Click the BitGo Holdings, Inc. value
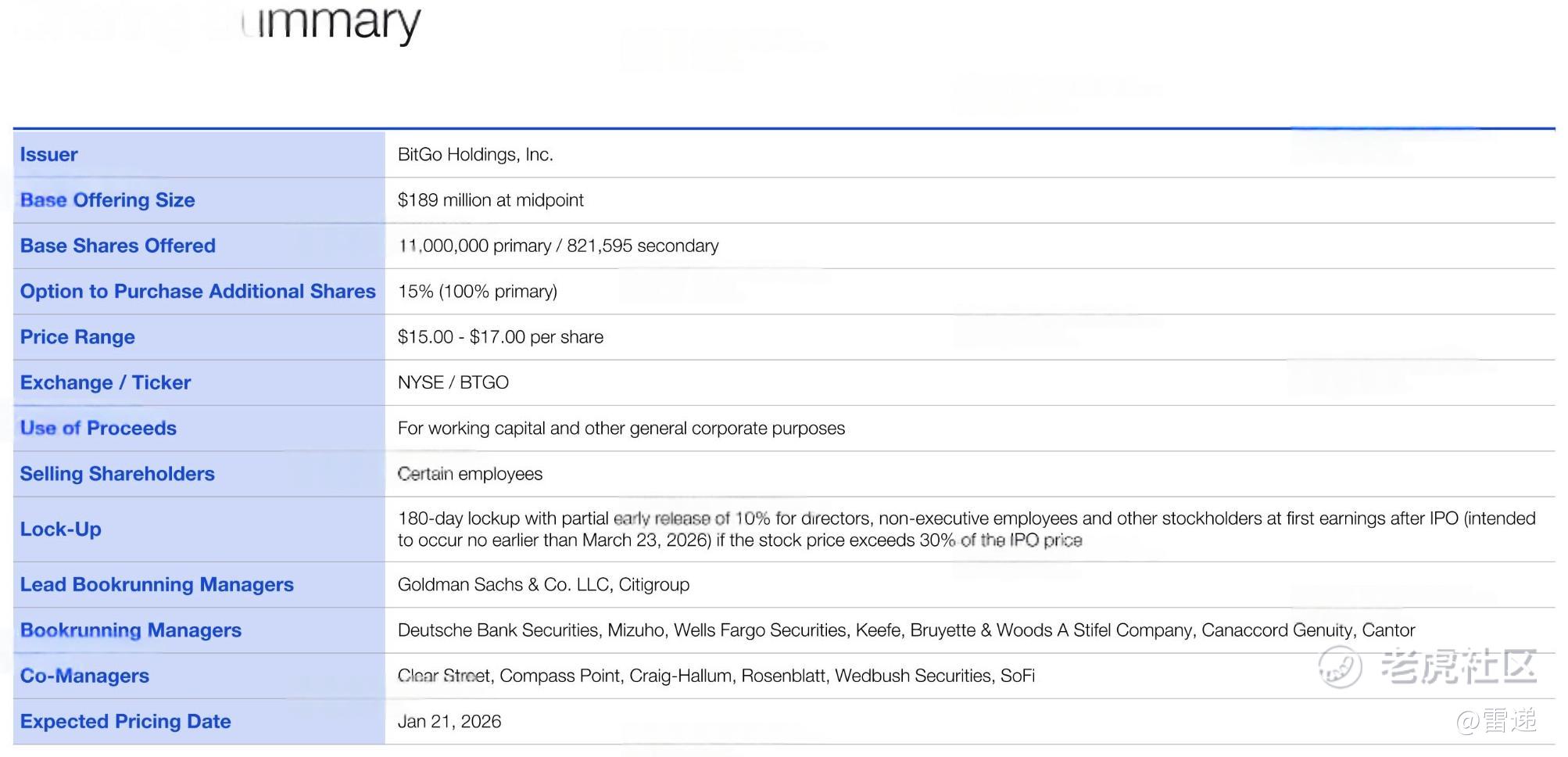 (x=475, y=155)
